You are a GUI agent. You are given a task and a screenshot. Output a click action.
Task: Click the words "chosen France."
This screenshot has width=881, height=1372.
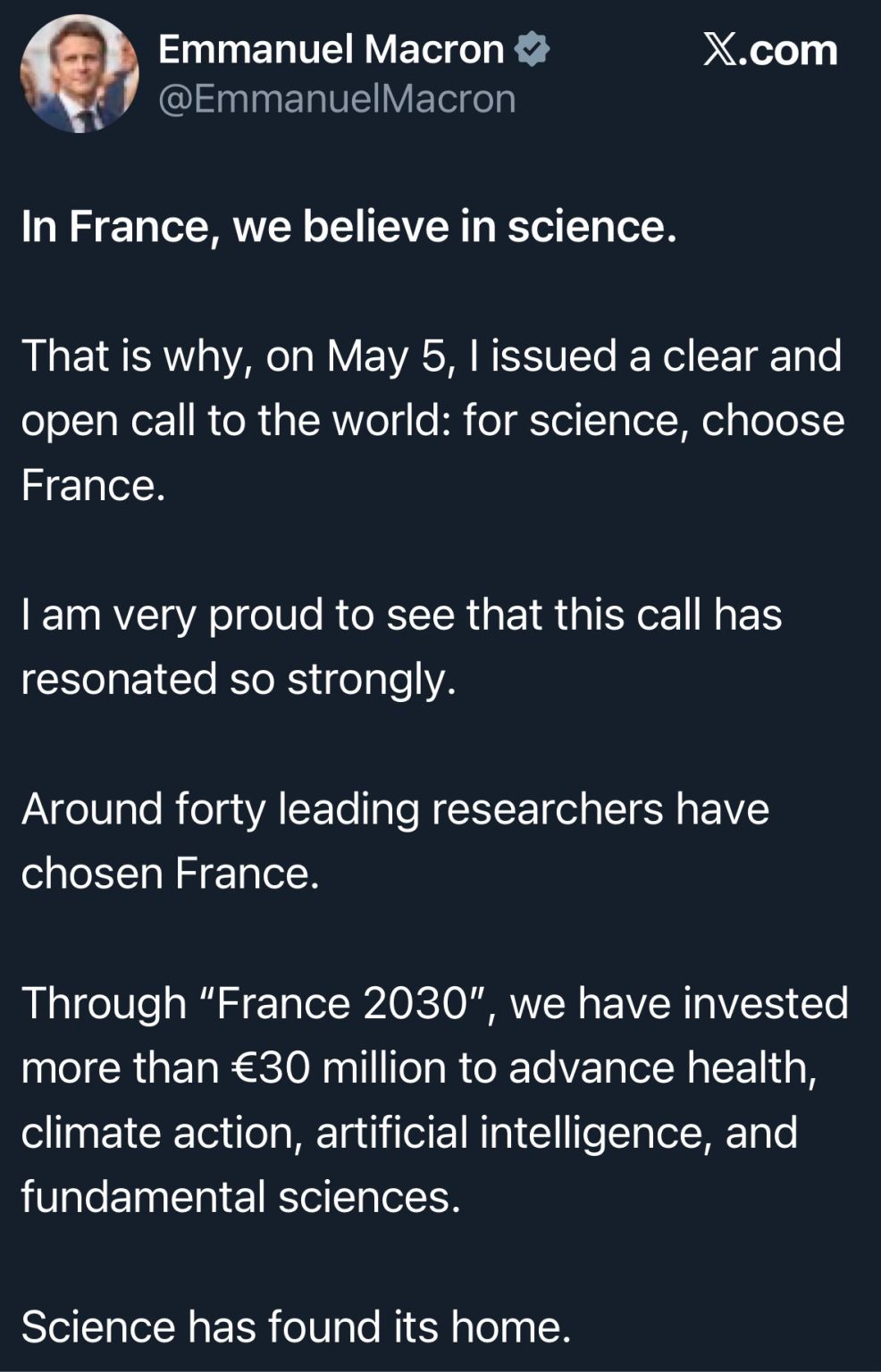point(170,874)
